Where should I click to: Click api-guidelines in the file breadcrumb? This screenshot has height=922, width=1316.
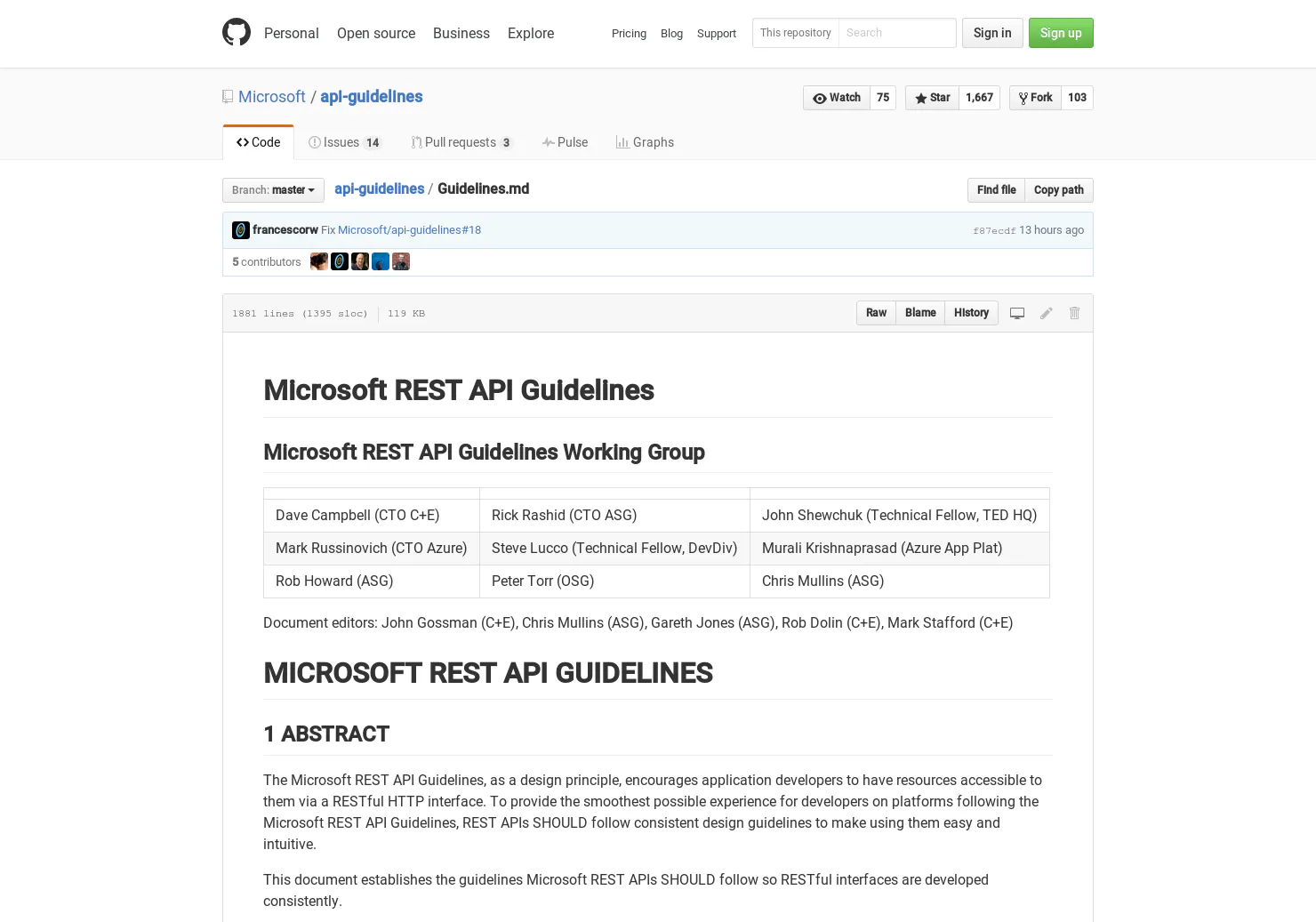(x=380, y=188)
